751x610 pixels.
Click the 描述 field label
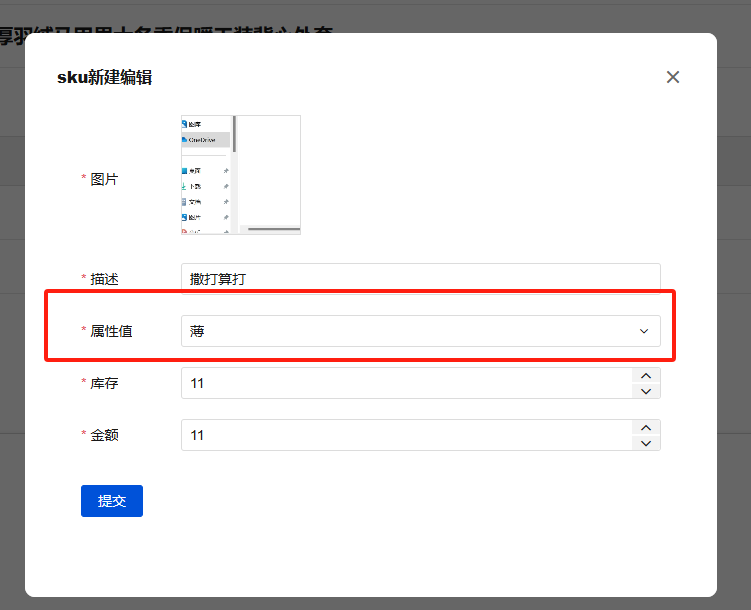pyautogui.click(x=104, y=279)
